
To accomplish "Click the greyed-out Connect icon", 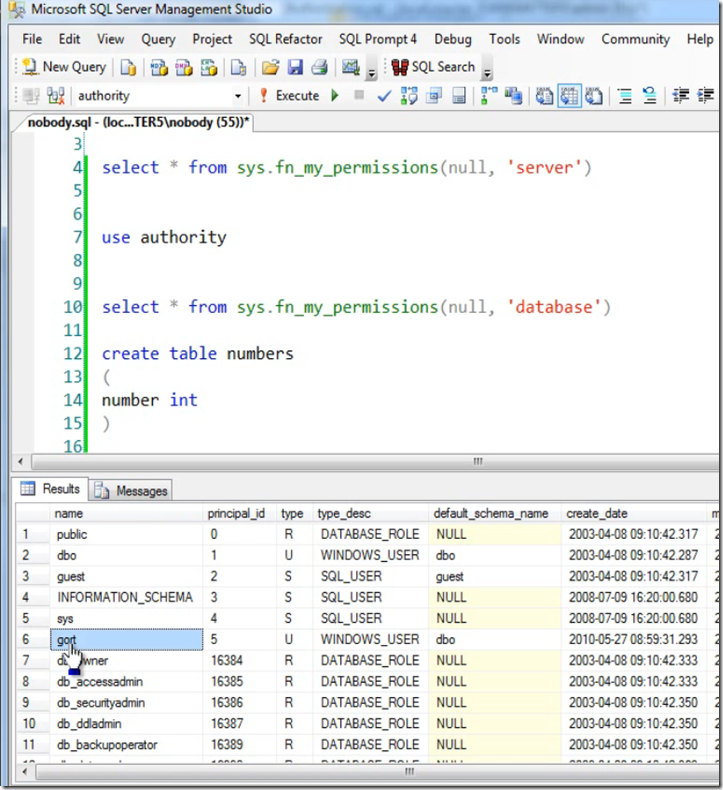I will pyautogui.click(x=31, y=96).
